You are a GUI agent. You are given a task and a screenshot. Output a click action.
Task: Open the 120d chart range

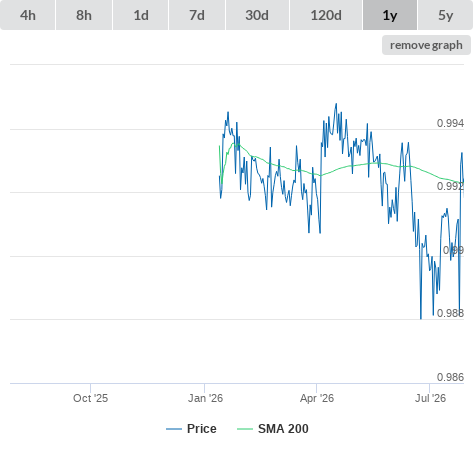pyautogui.click(x=326, y=15)
